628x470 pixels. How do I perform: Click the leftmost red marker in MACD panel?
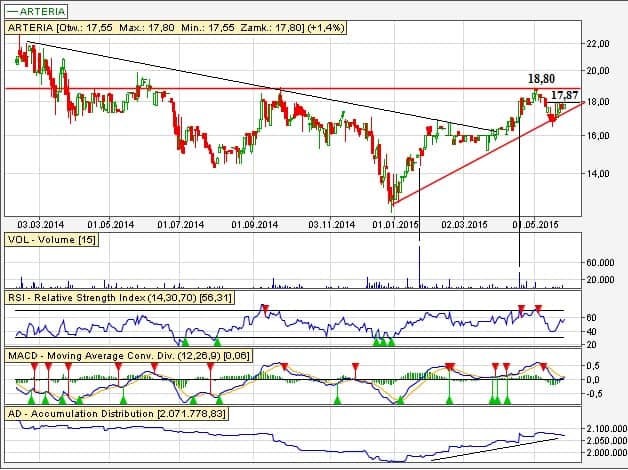point(32,367)
